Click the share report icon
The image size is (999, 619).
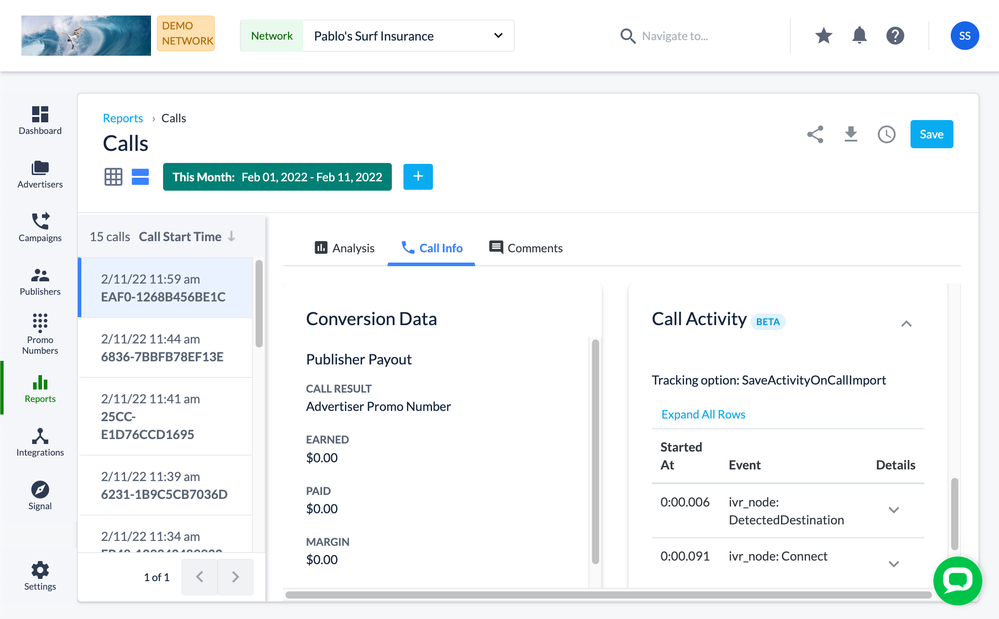[815, 134]
